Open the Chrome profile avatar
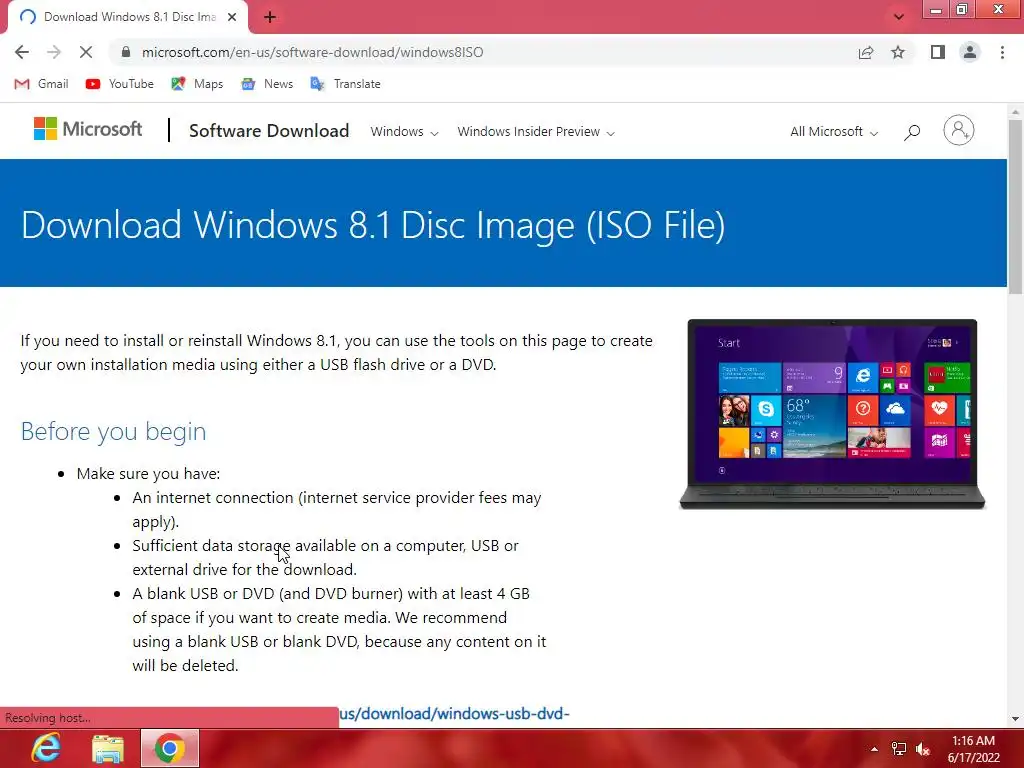 970,52
